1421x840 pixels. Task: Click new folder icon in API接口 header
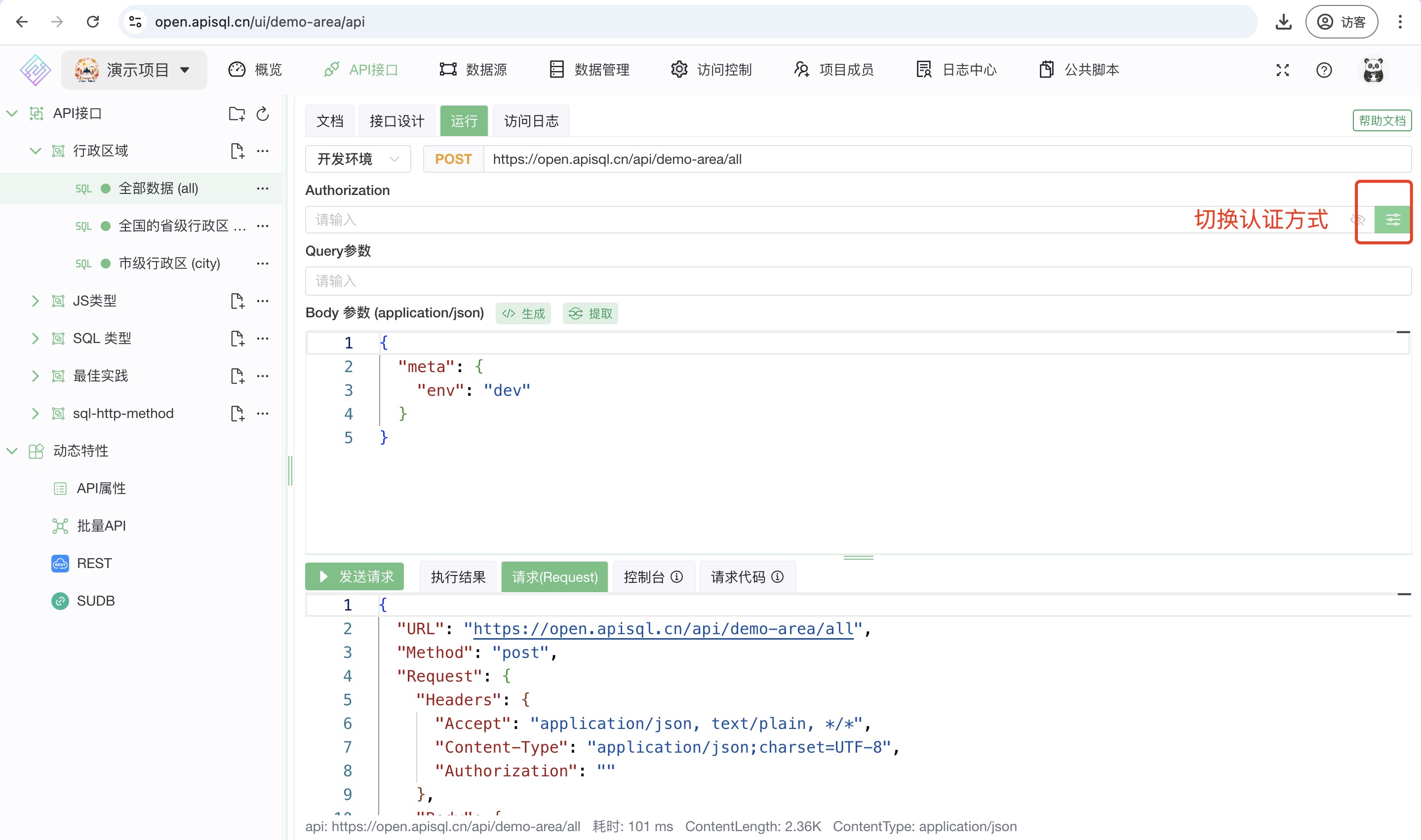click(237, 114)
